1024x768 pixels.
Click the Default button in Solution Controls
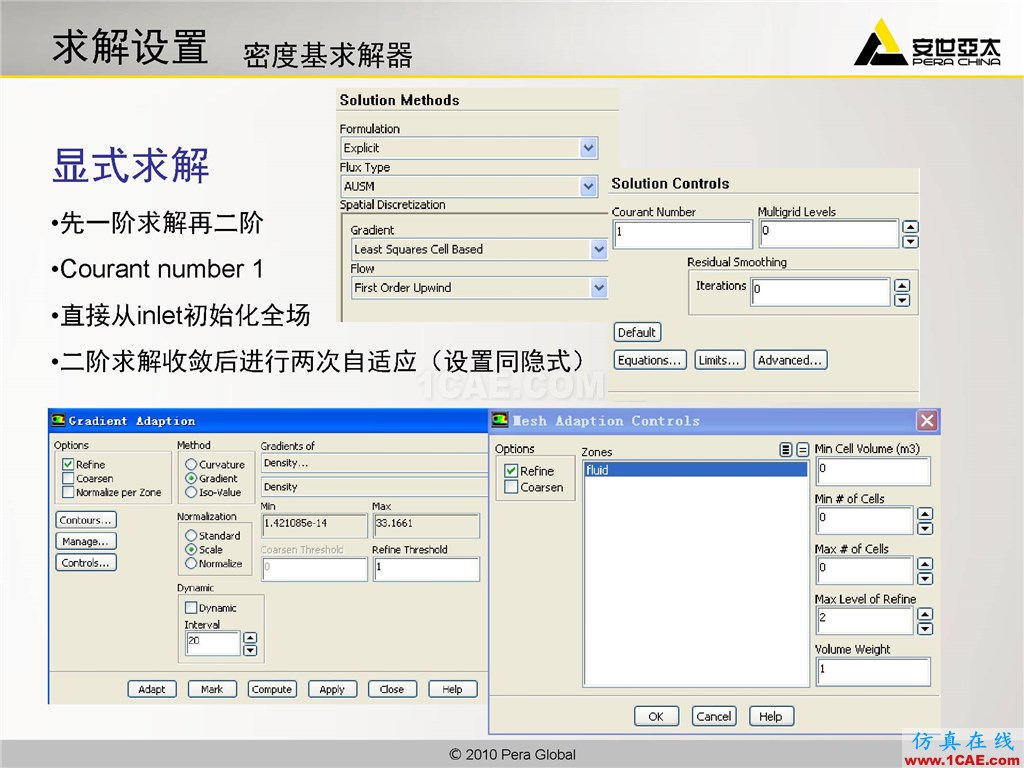coord(637,332)
